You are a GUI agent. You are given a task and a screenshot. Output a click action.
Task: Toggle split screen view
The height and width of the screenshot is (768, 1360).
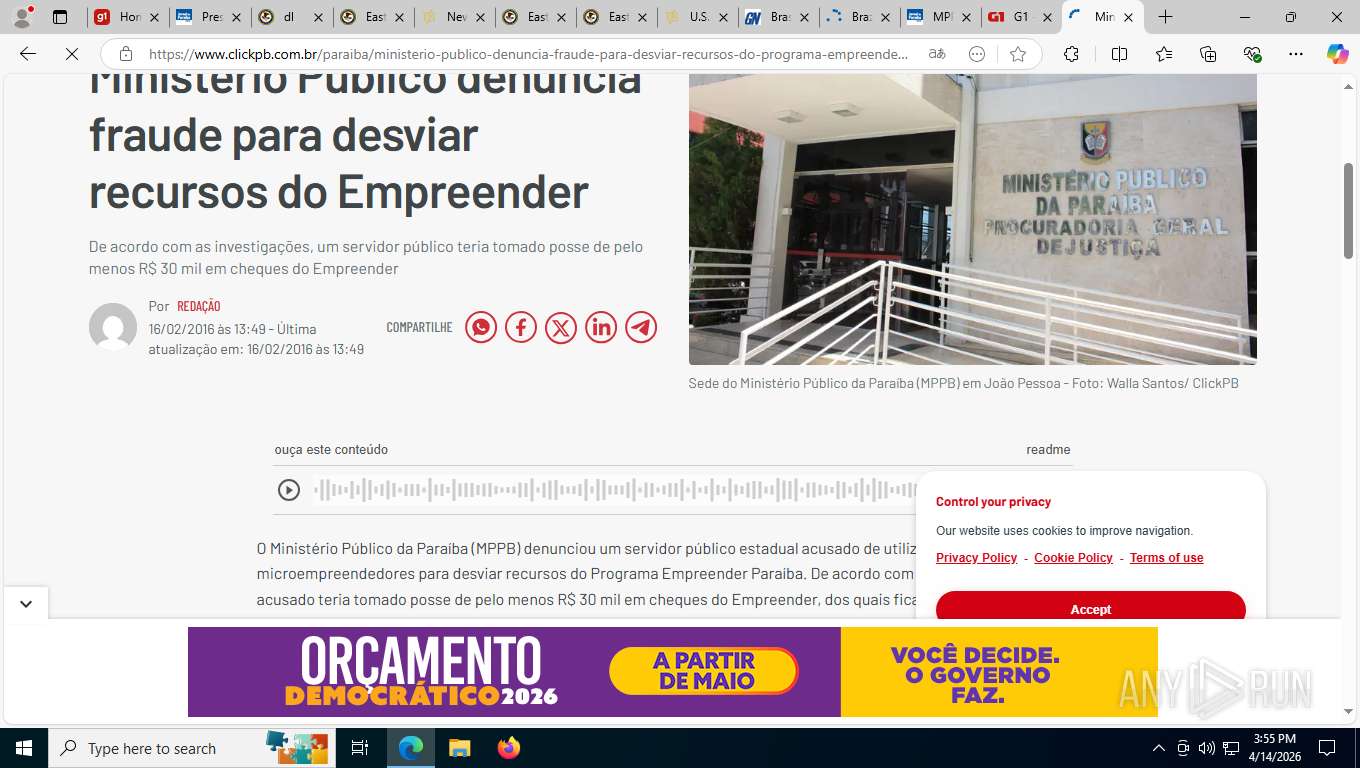tap(1119, 54)
